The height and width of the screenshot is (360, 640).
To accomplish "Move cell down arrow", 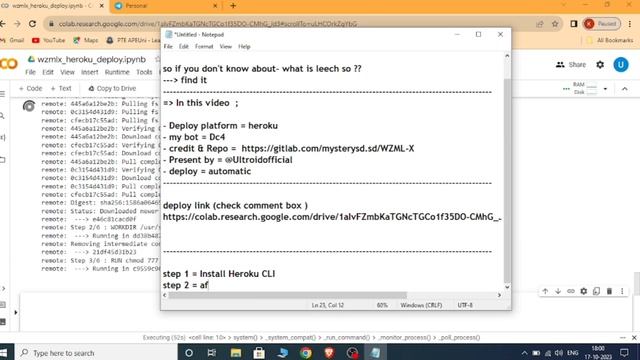I will point(558,291).
